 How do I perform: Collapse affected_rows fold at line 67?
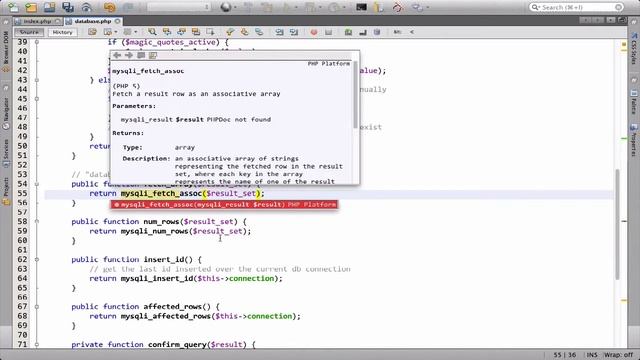coord(37,307)
